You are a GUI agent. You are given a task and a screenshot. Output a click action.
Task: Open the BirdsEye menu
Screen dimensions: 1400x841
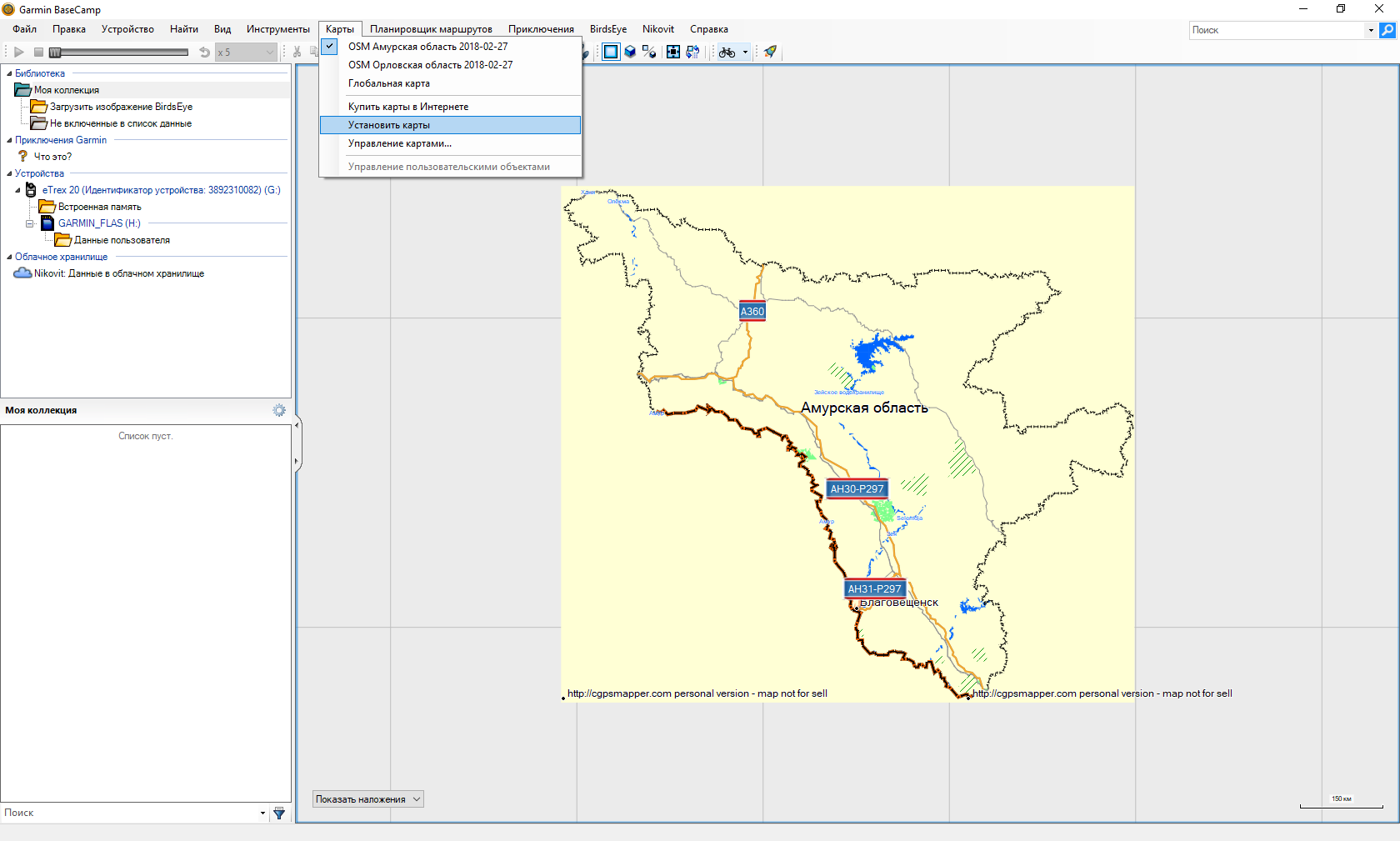click(608, 29)
